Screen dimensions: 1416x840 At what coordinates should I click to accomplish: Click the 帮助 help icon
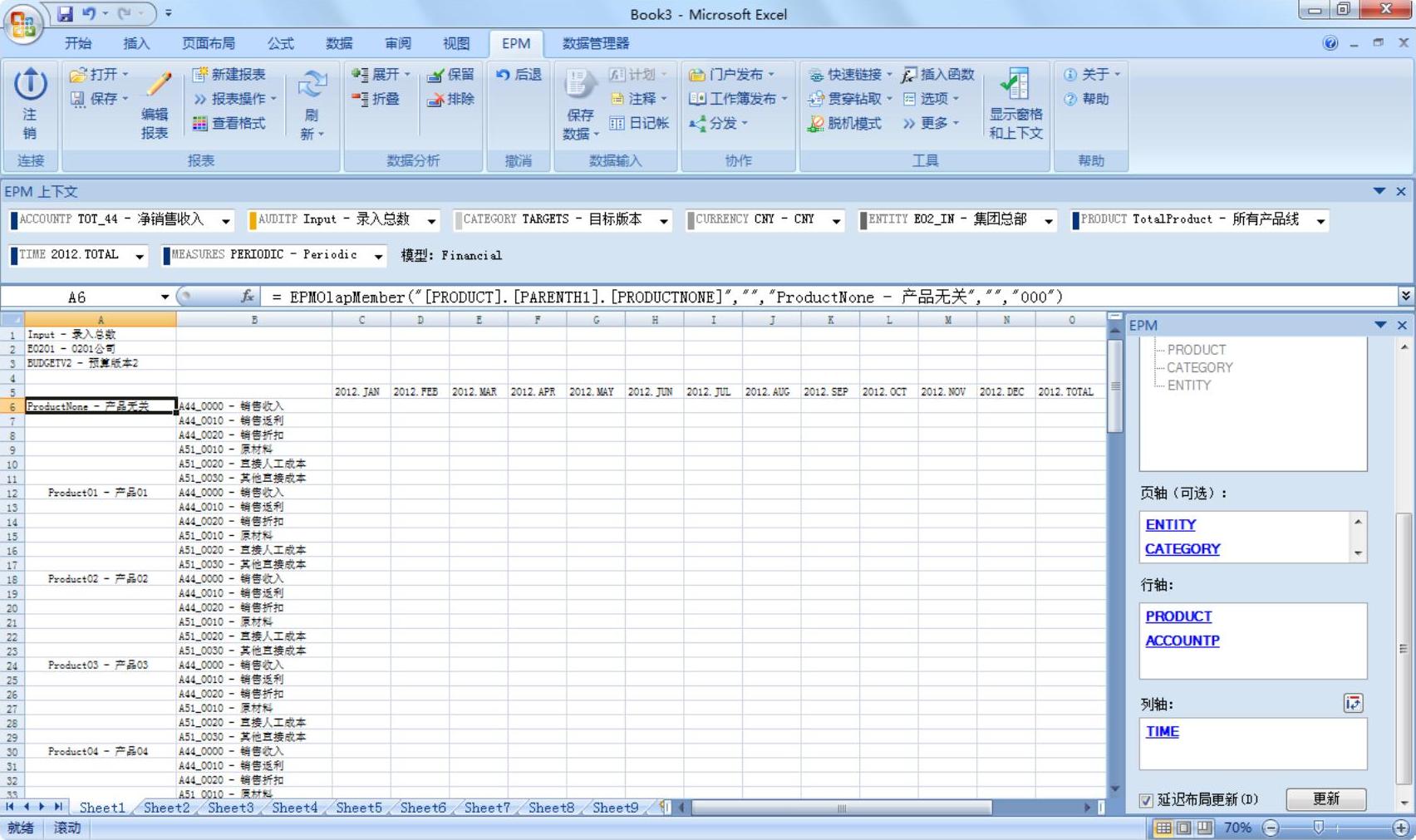(x=1069, y=99)
